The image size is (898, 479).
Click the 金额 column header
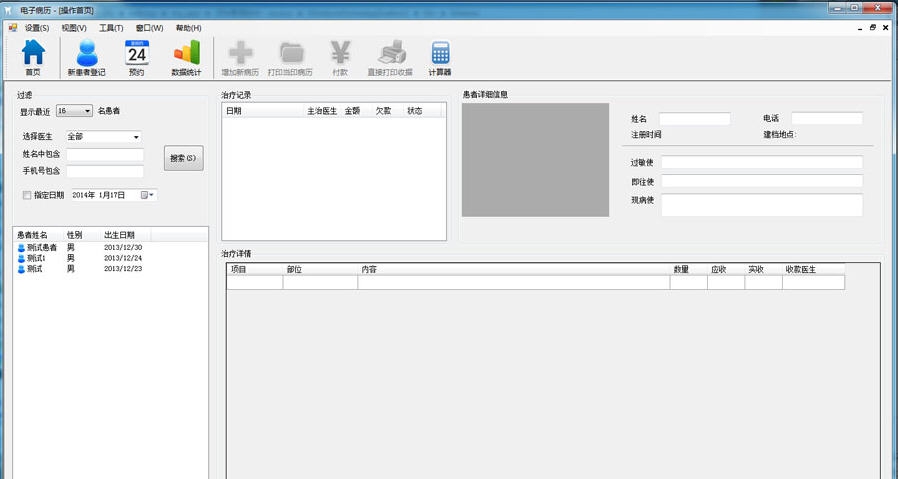(x=356, y=111)
